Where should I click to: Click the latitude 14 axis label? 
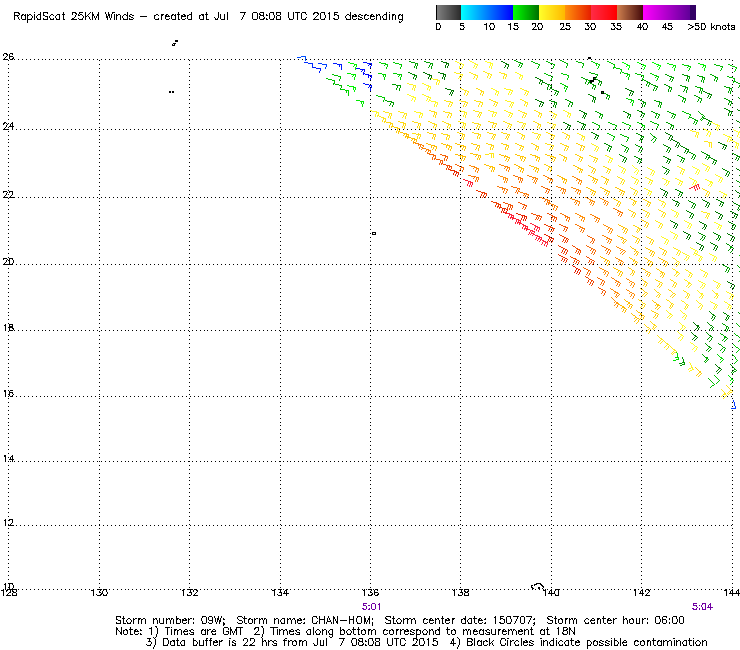[8, 458]
